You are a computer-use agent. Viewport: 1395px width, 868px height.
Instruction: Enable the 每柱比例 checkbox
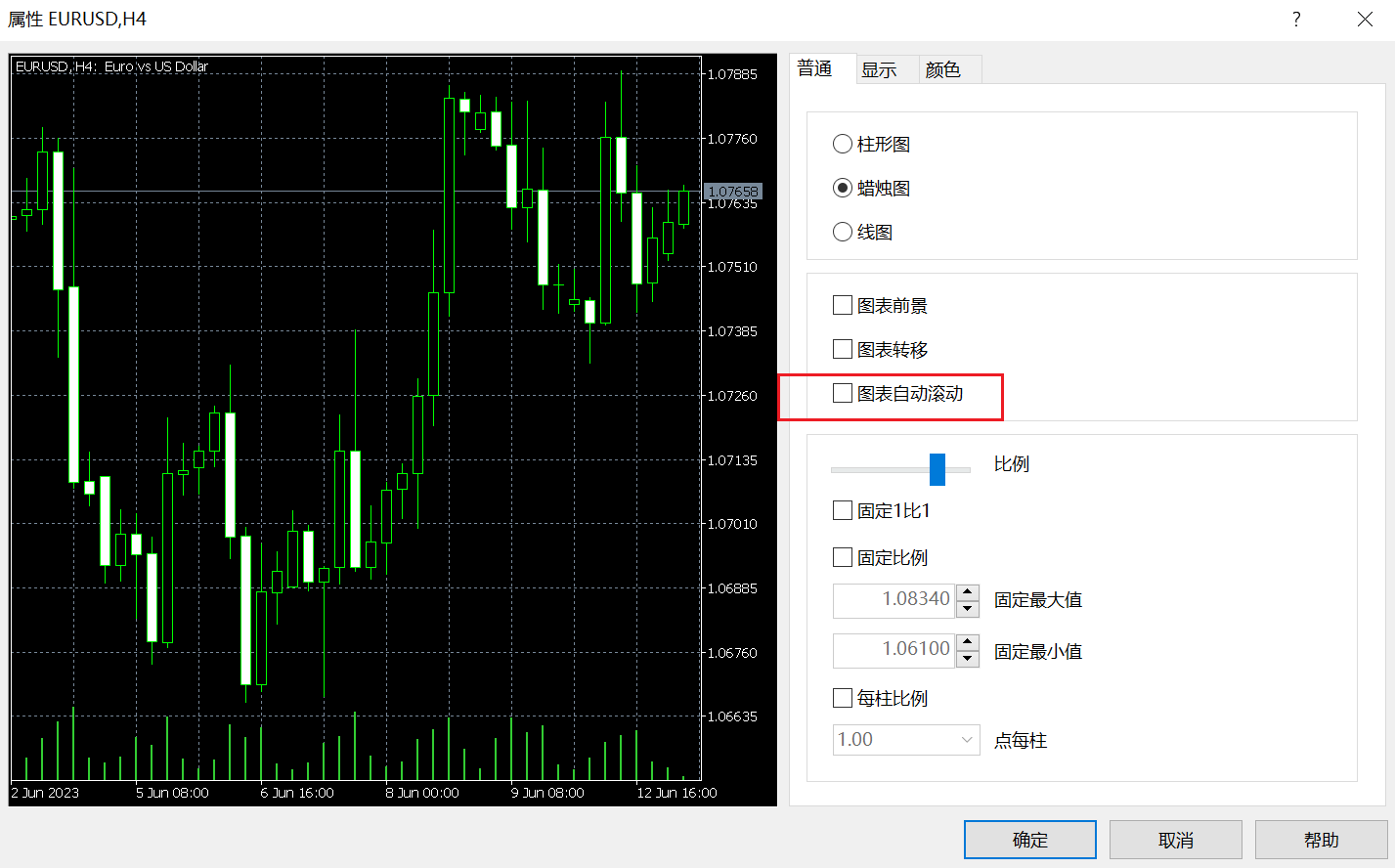[843, 699]
